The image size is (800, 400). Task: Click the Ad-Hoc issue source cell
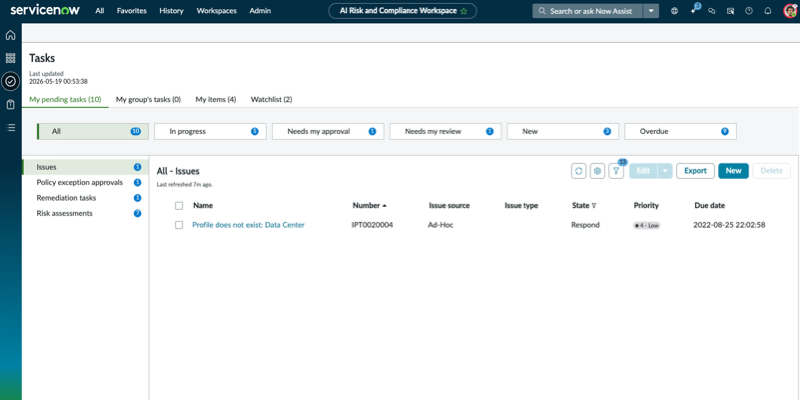[441, 225]
